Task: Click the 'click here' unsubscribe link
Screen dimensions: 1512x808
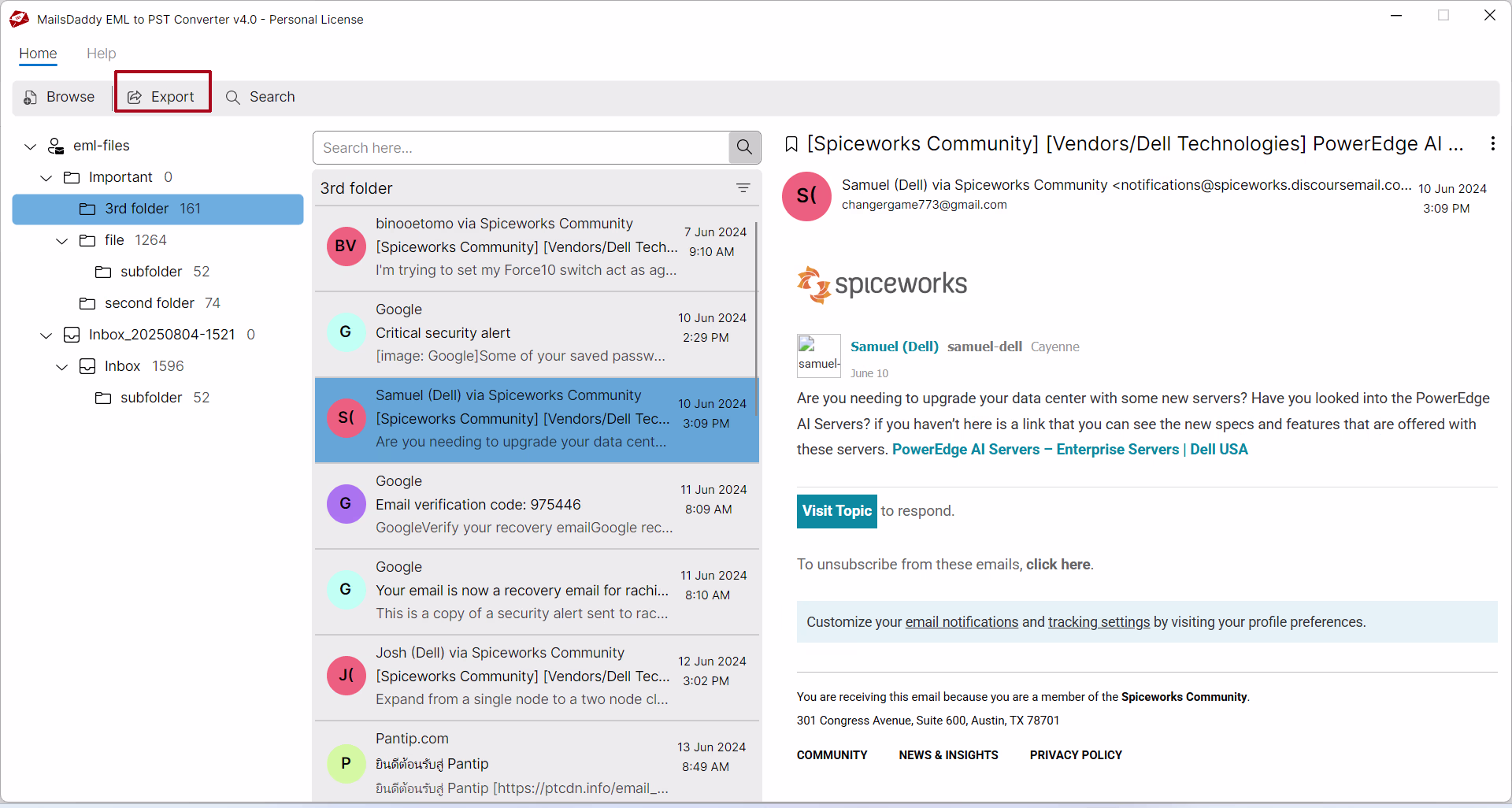Action: [x=1058, y=565]
